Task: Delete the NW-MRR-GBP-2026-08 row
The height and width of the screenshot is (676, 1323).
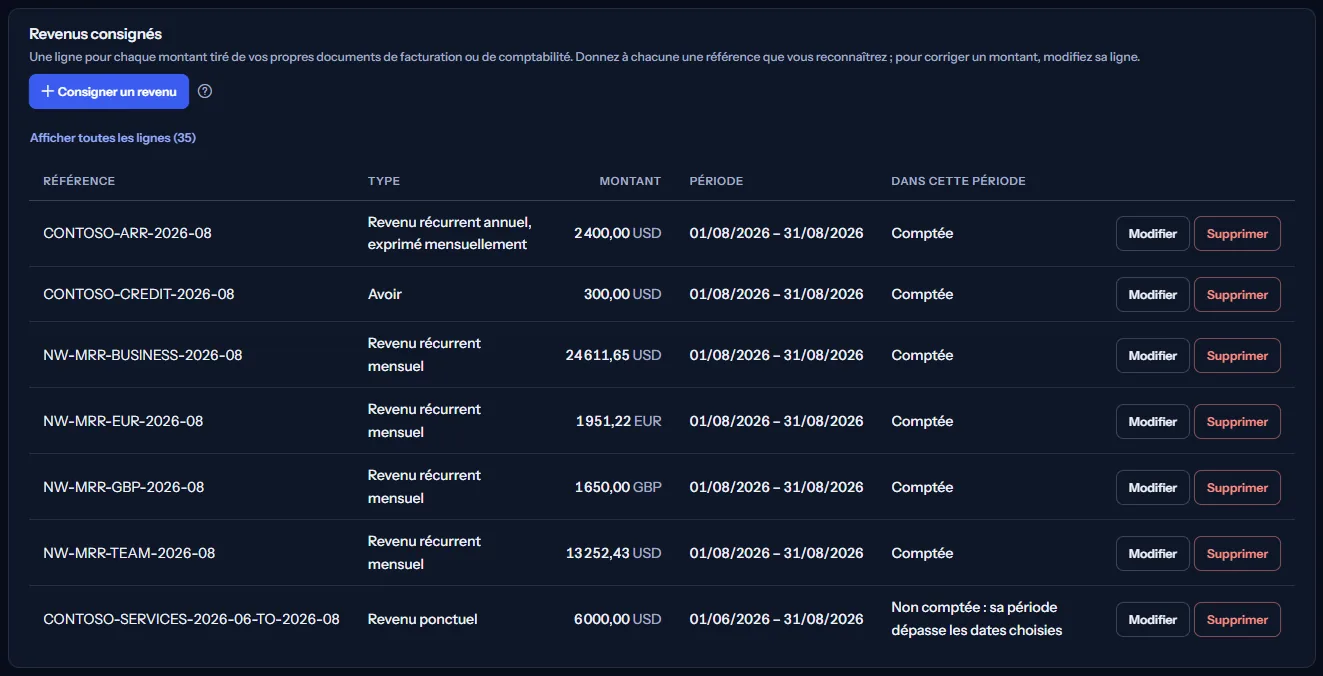Action: [1237, 488]
